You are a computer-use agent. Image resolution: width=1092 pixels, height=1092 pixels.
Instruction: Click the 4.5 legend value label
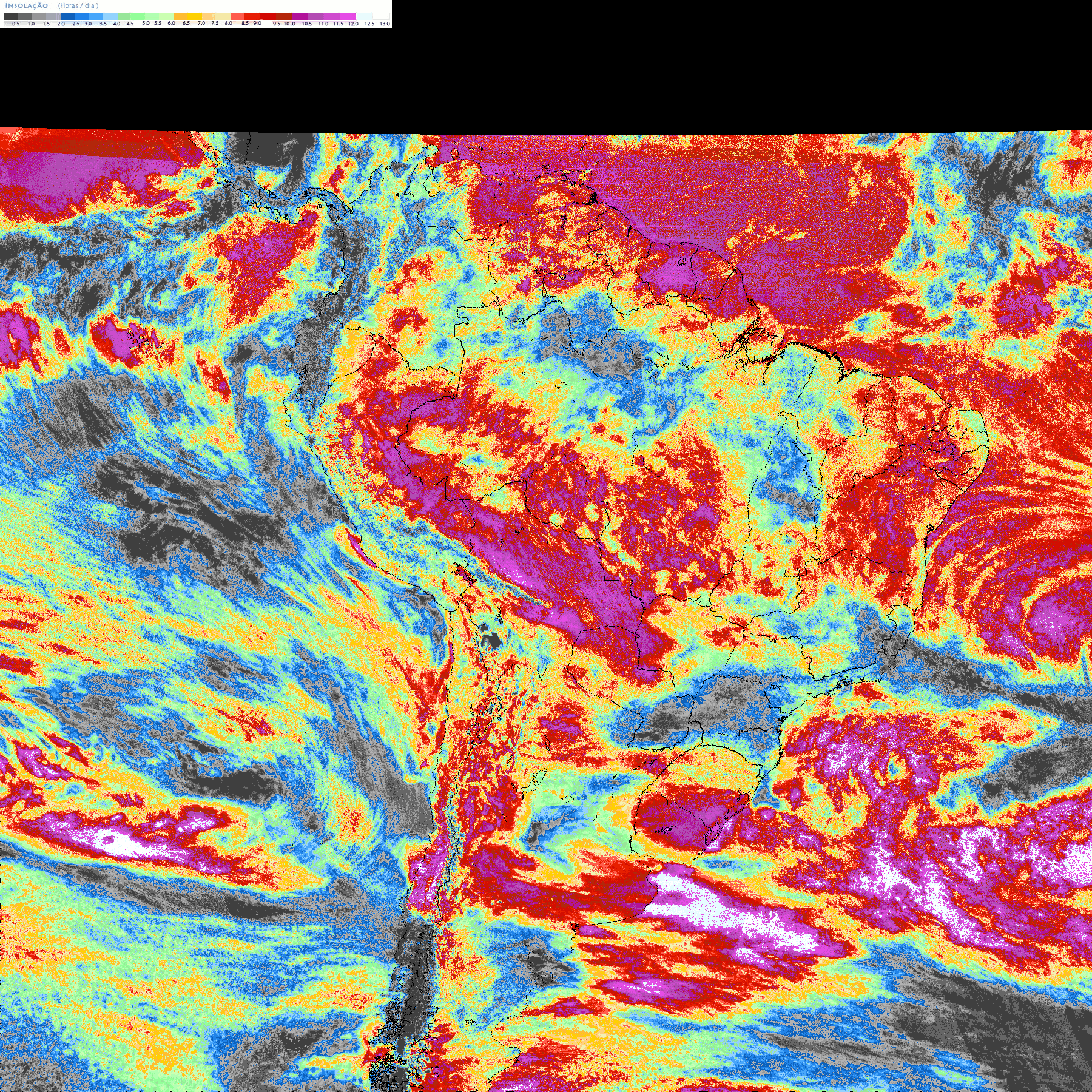point(130,24)
